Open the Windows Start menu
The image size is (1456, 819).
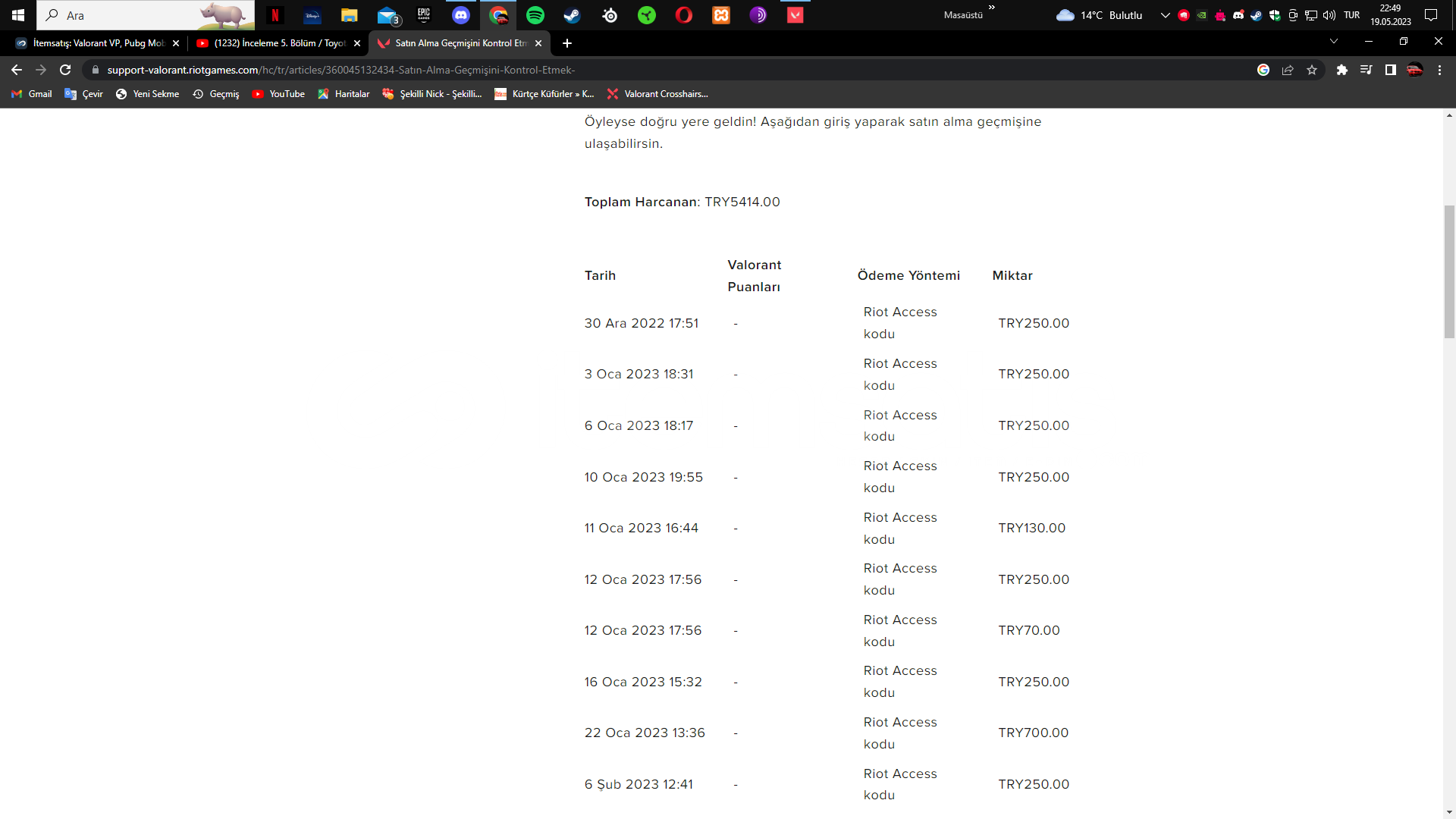18,15
